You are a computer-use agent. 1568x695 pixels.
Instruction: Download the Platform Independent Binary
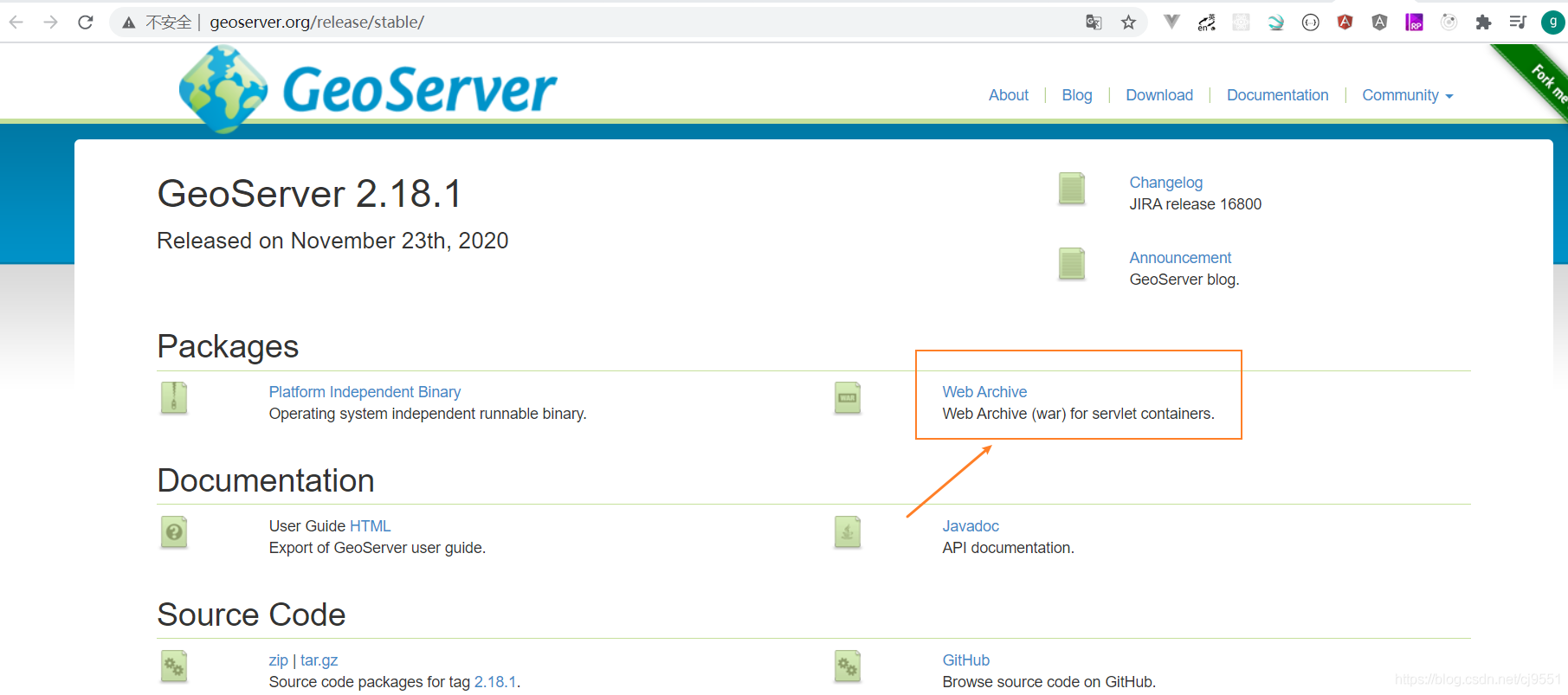pos(365,392)
